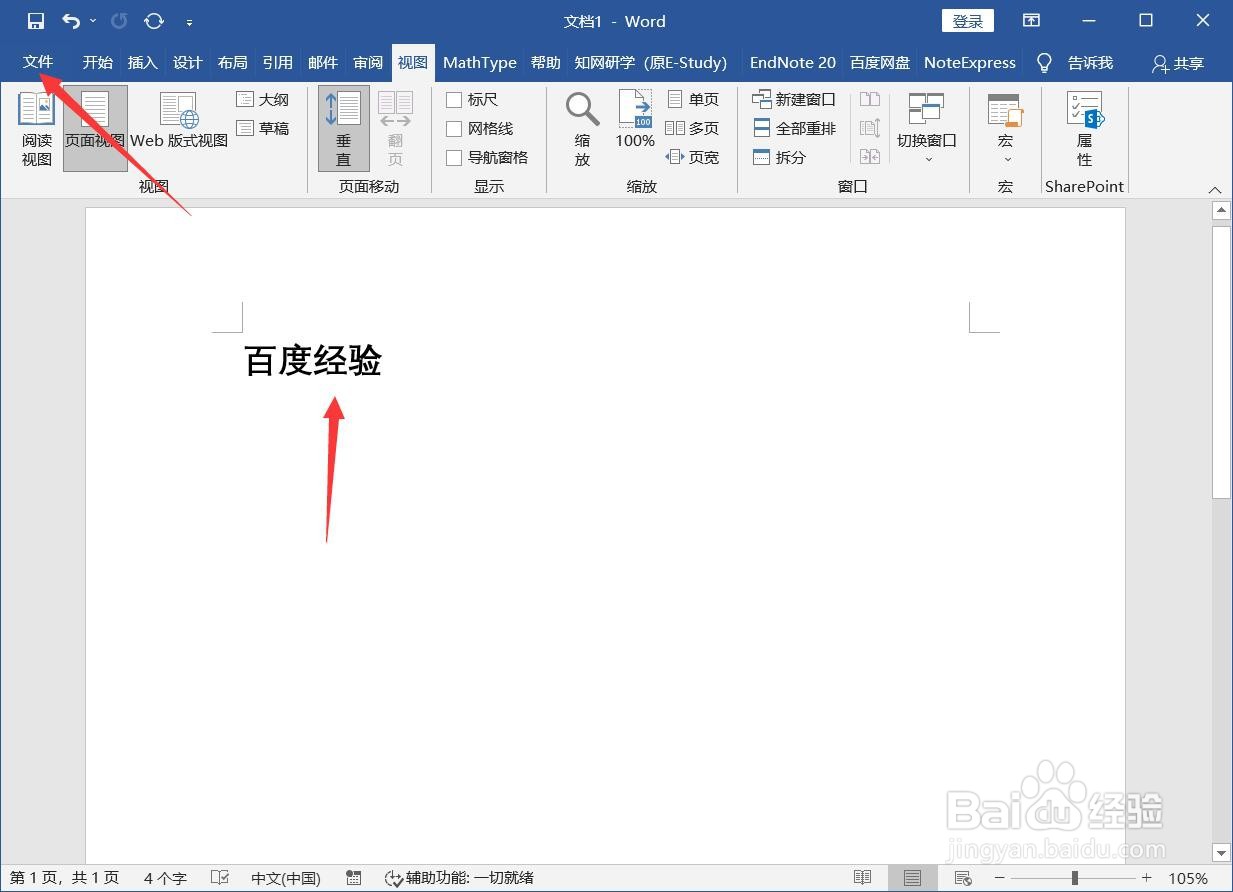Click 第 1 页，共 1 页 in status bar

65,878
